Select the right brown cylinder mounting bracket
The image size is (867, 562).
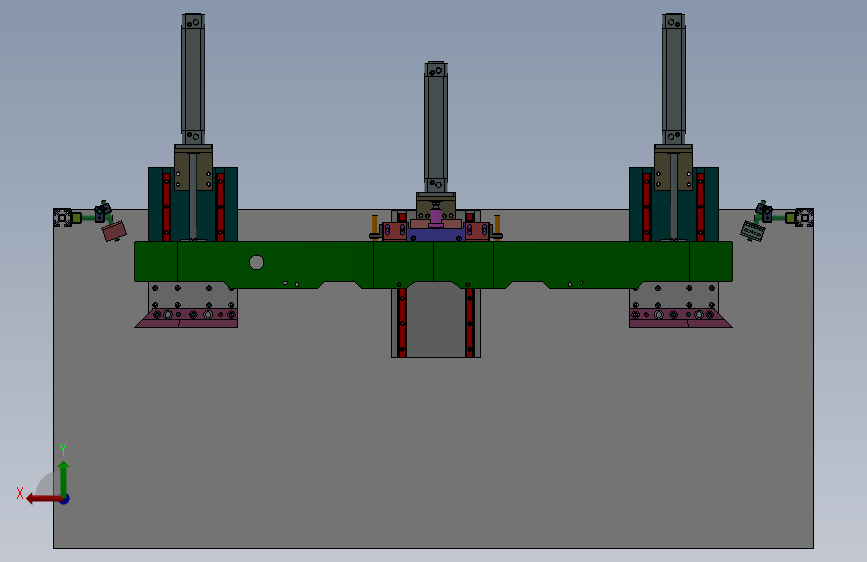click(673, 168)
